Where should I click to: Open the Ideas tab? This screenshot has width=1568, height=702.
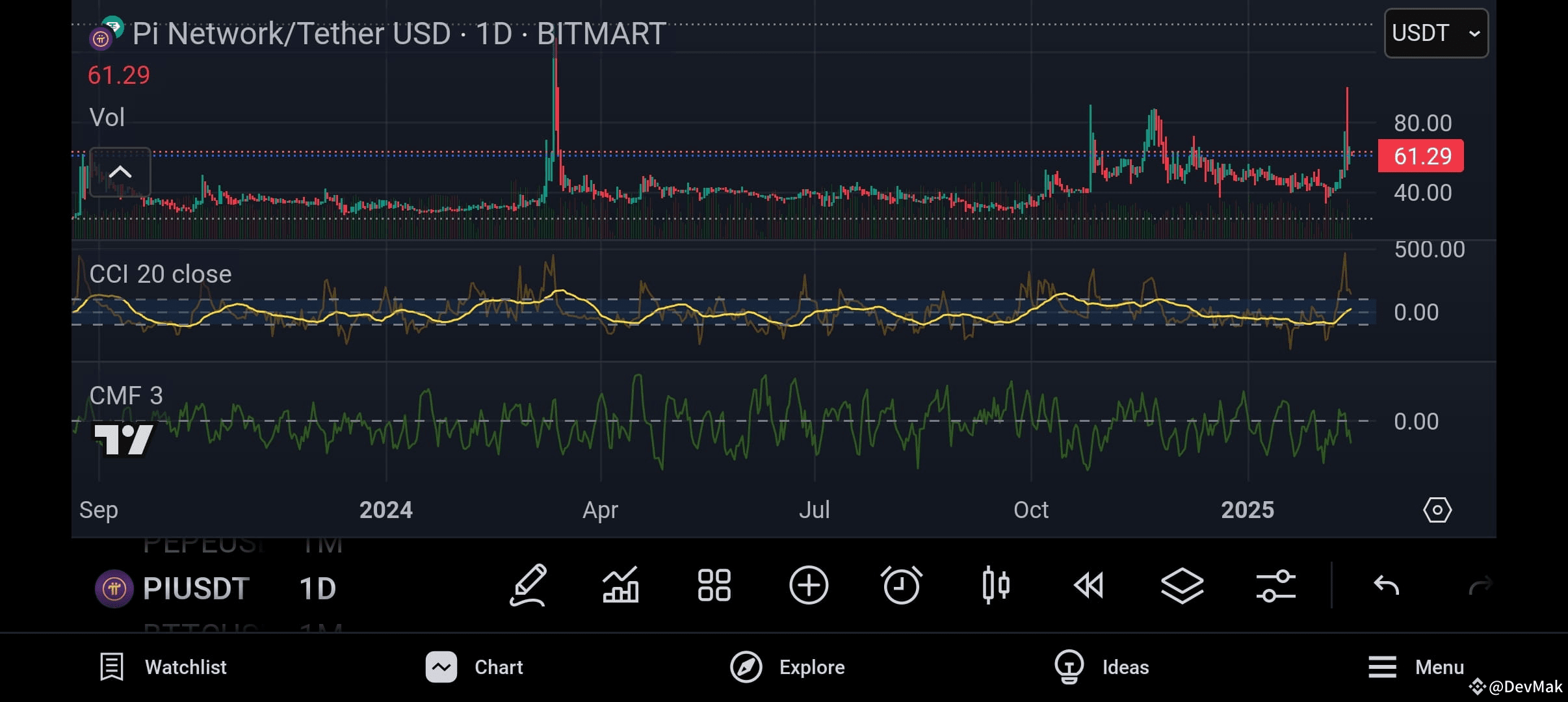[x=1102, y=666]
